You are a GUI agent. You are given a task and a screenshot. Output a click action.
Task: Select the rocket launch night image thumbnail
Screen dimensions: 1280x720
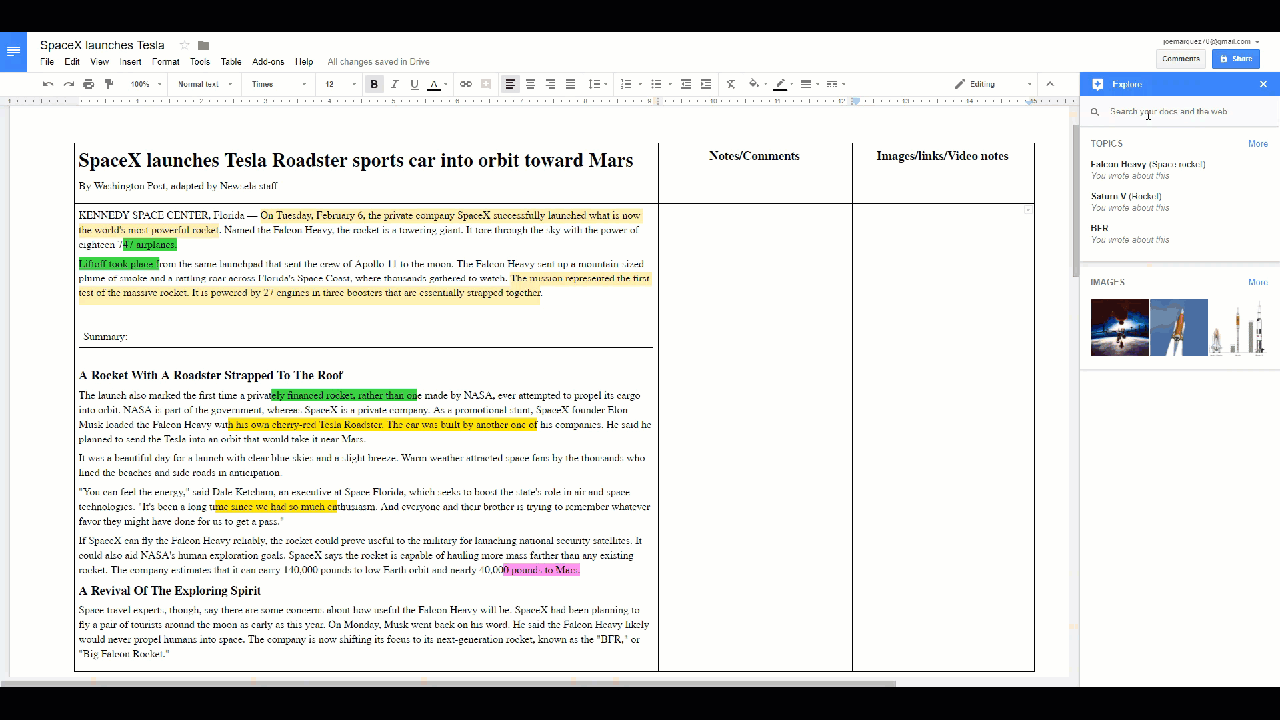pos(1120,327)
